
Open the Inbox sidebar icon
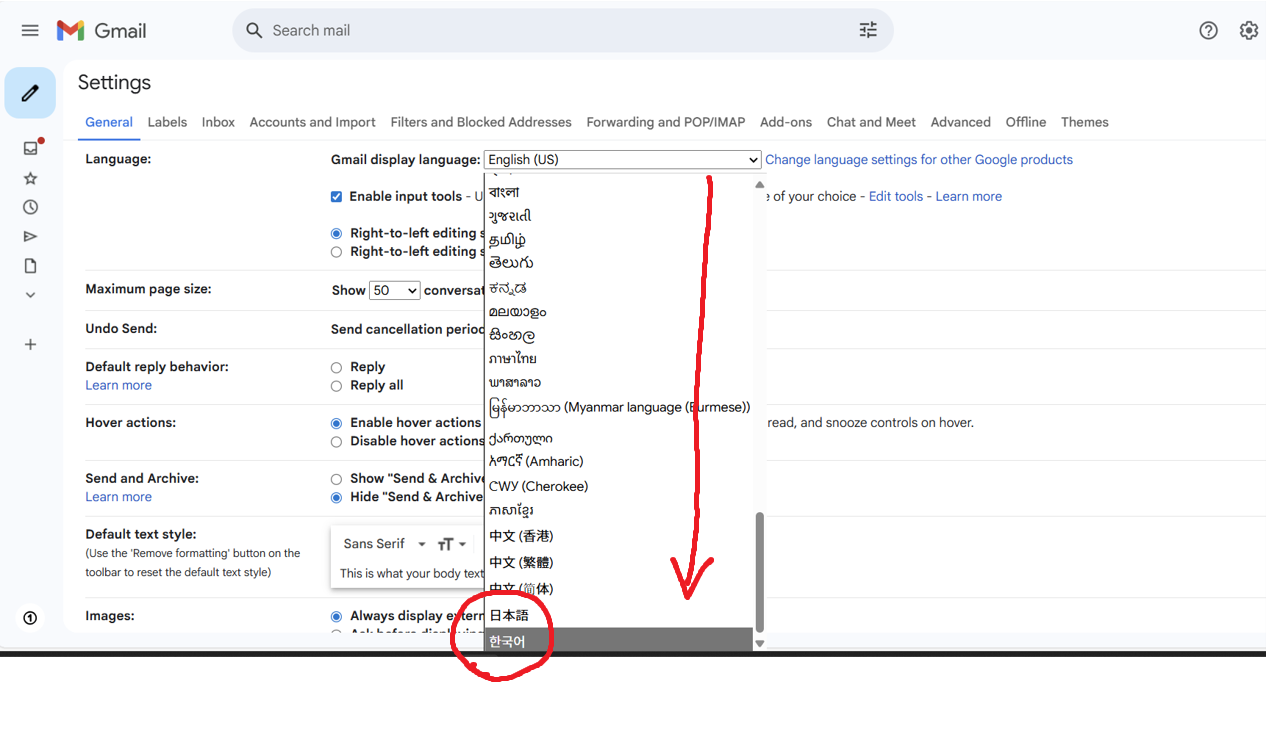point(31,148)
